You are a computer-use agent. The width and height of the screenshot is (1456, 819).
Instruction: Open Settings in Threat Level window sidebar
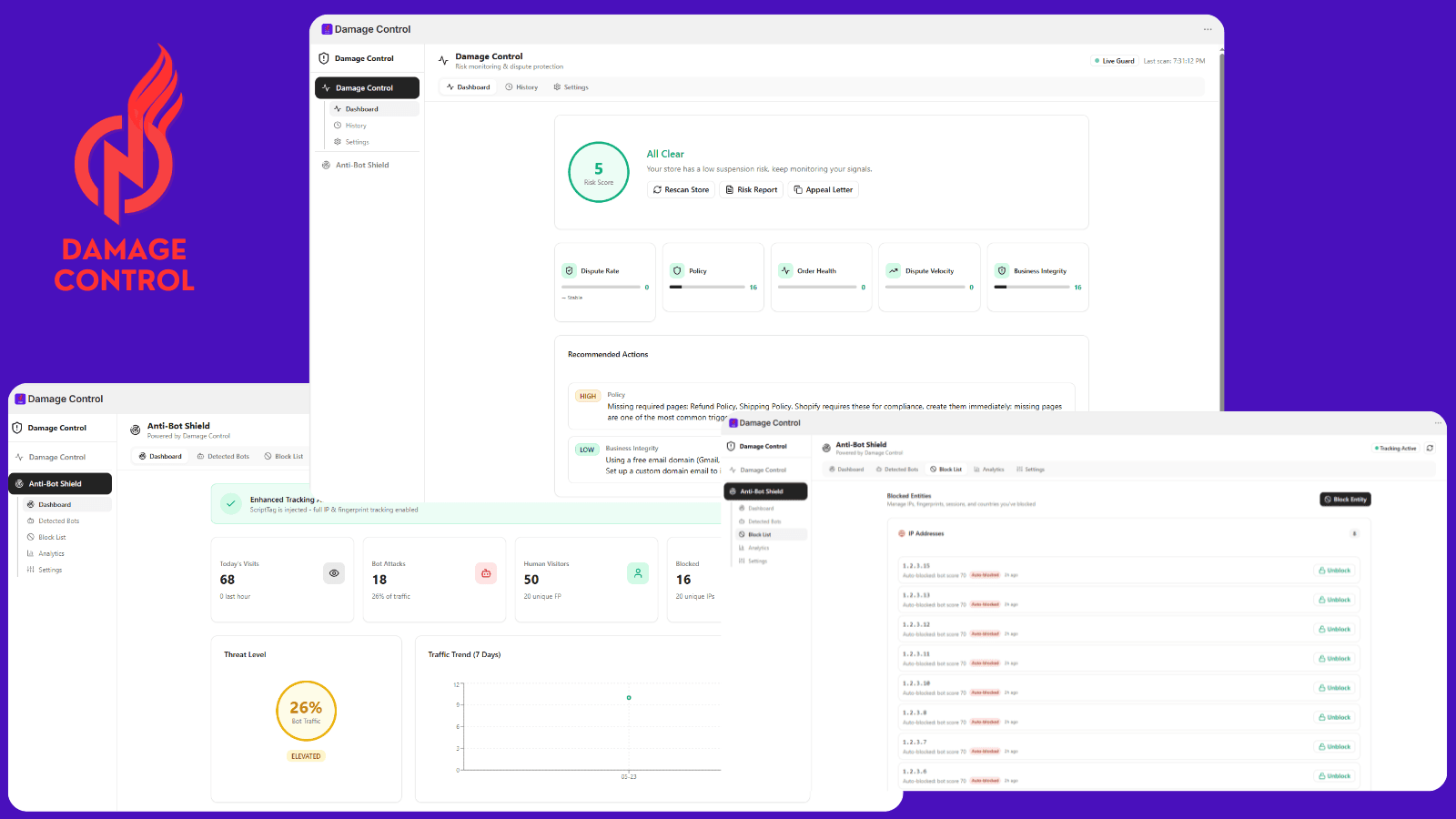50,570
